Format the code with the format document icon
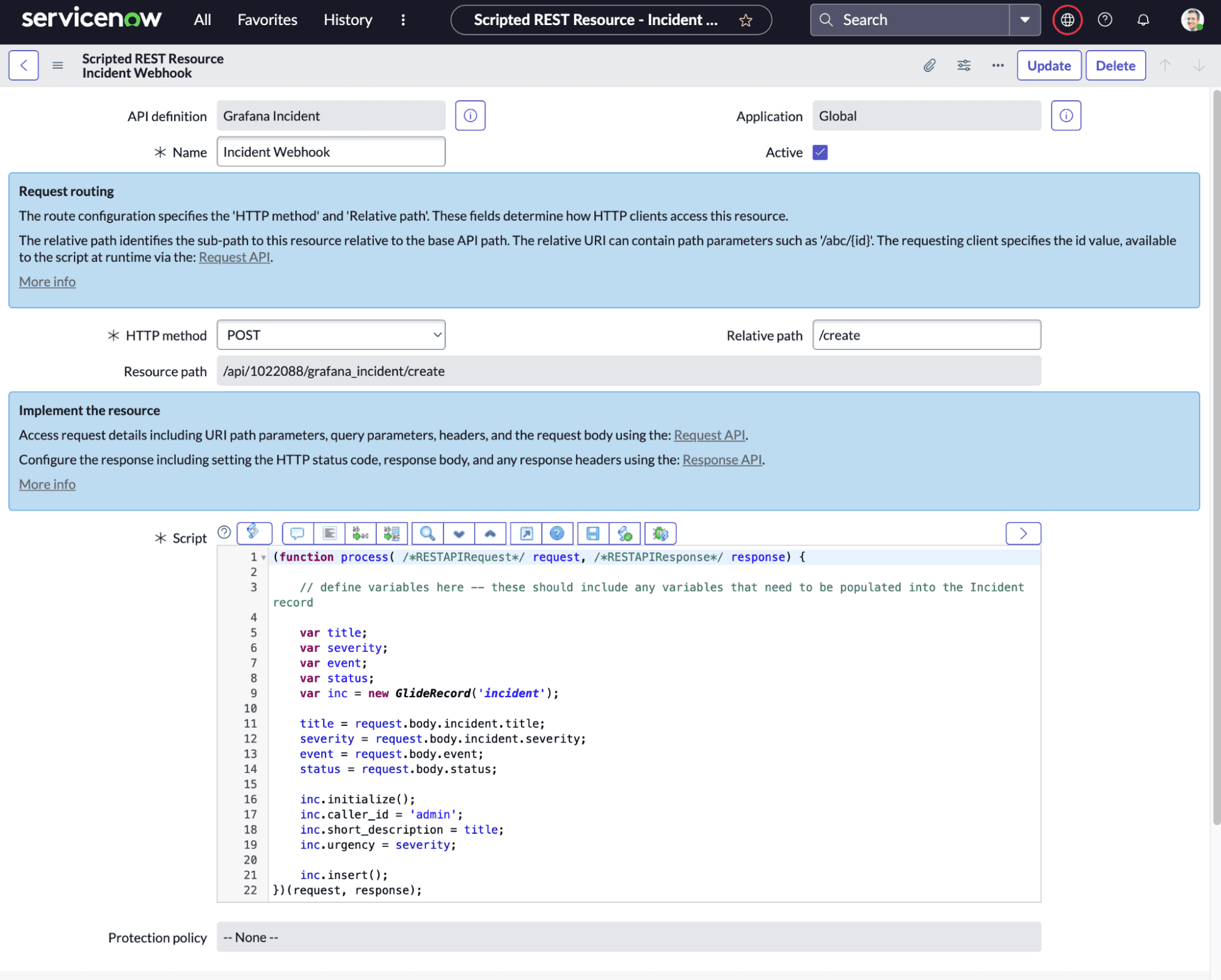Screen dimensions: 1221x980 coord(330,533)
